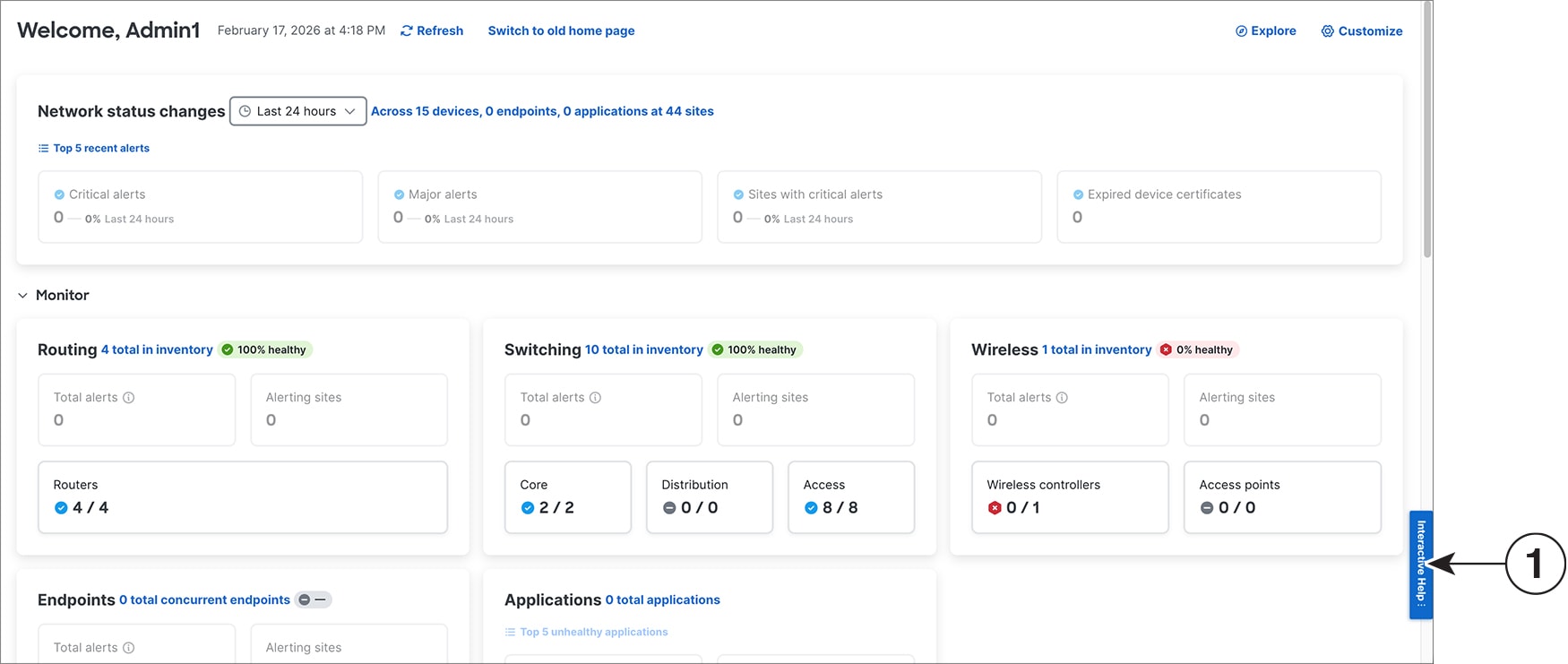Click the Wireless Total alerts info icon
1568x664 pixels.
1062,398
